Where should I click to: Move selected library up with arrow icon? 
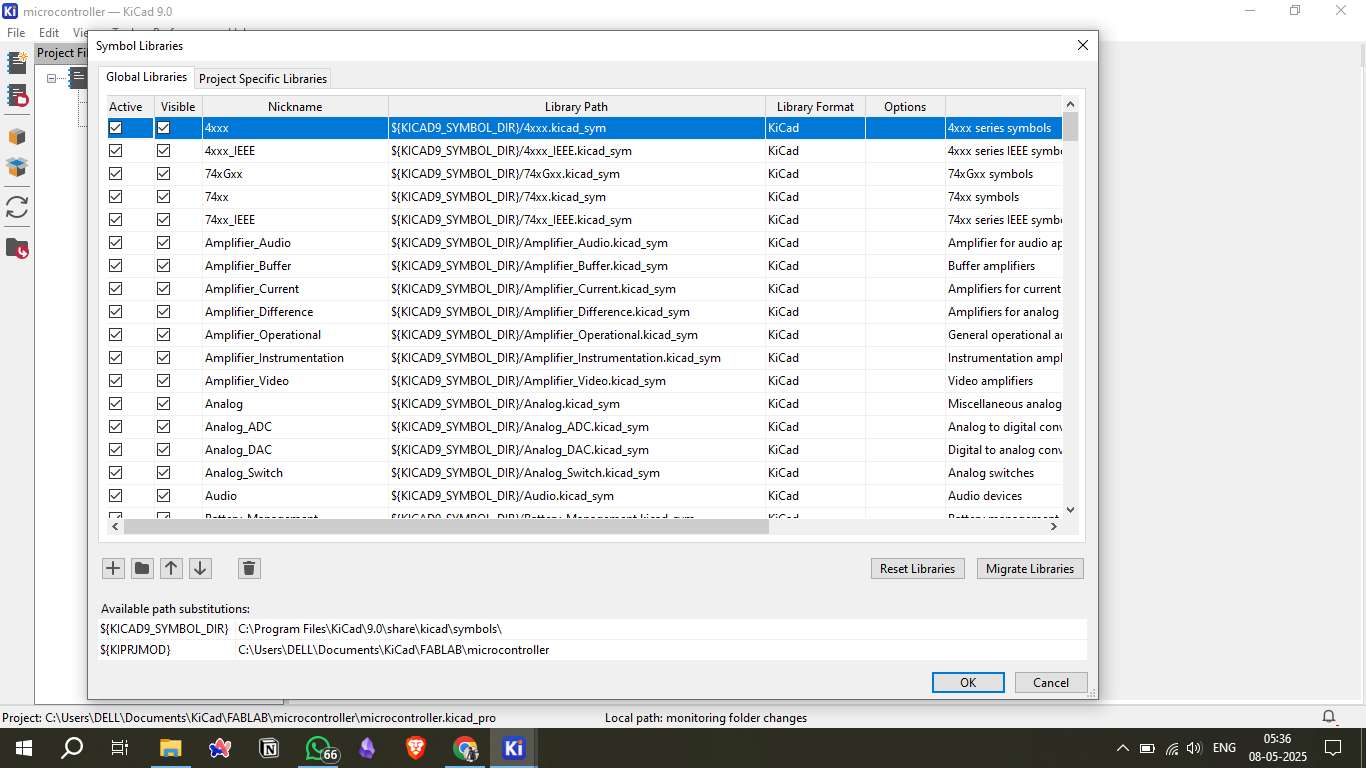171,568
